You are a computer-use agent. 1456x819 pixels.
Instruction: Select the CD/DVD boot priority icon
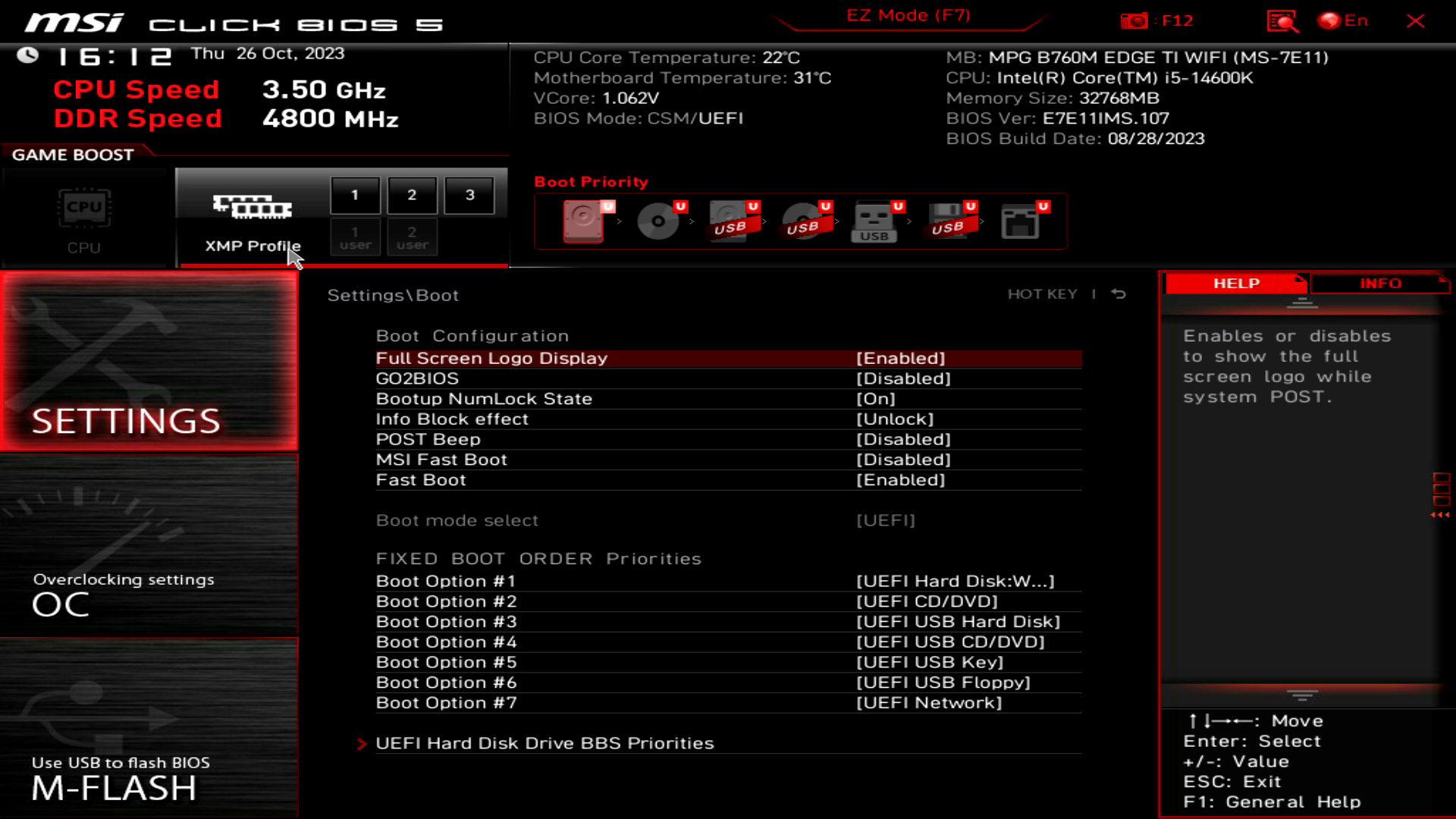pyautogui.click(x=657, y=221)
